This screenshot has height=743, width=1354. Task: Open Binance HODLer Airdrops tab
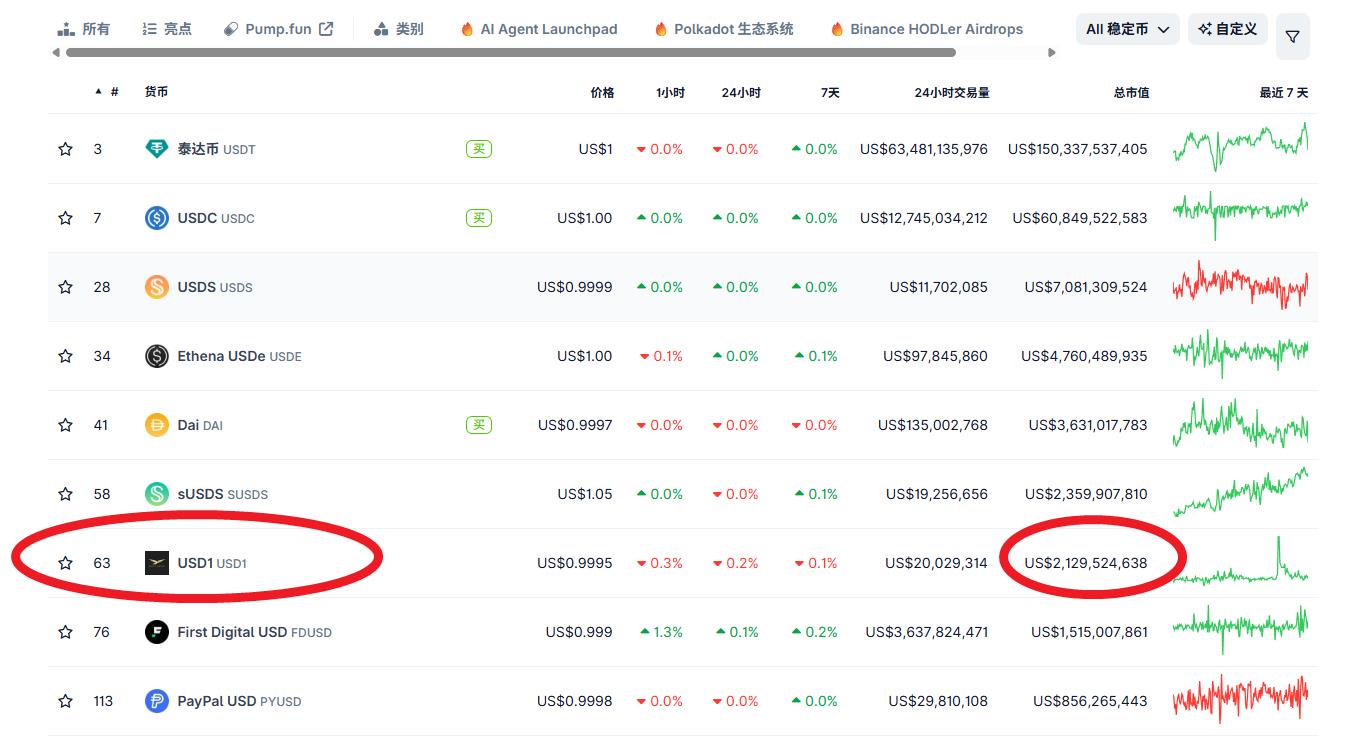[x=927, y=29]
